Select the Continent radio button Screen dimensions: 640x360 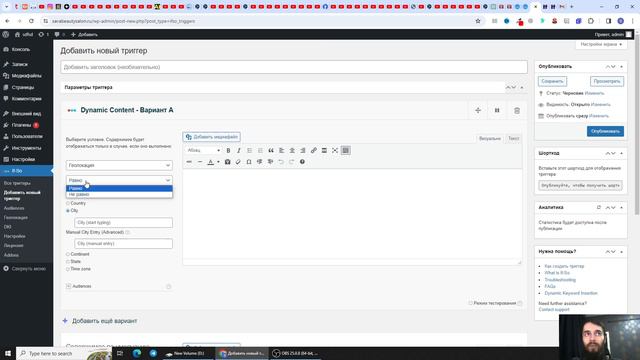pos(68,254)
